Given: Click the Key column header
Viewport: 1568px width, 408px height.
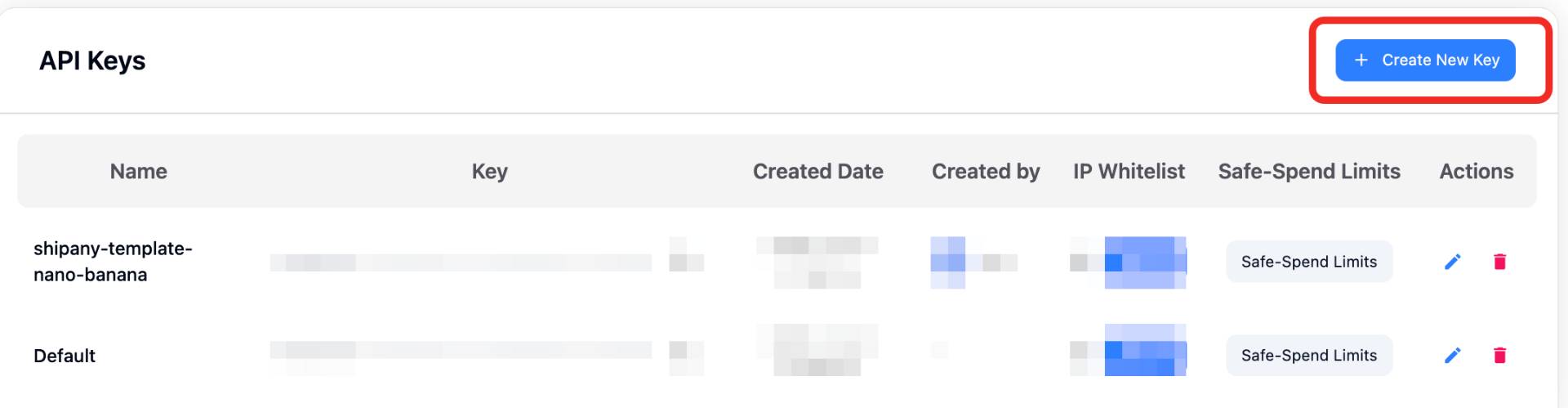Looking at the screenshot, I should pyautogui.click(x=489, y=172).
